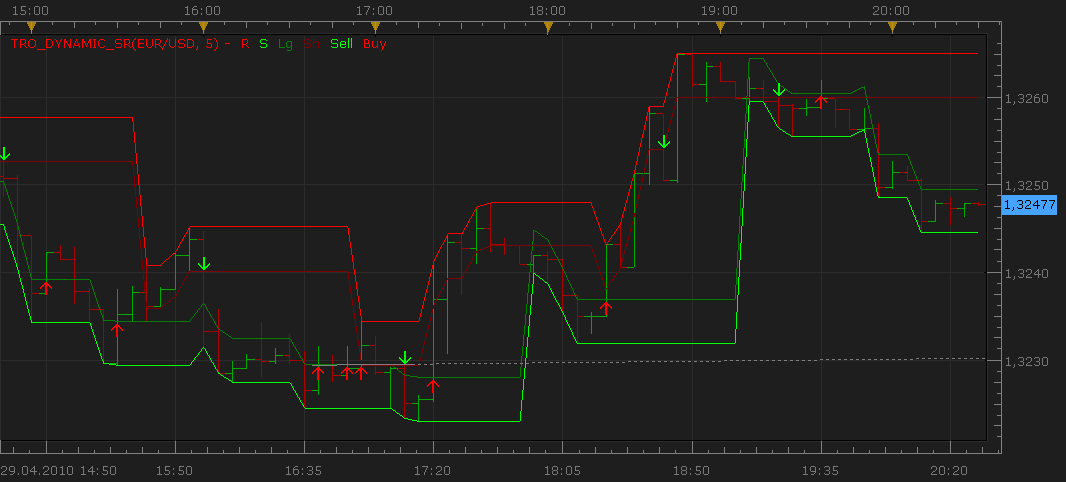Screen dimensions: 1066x482
Task: Click the green S legend entry
Action: (x=264, y=44)
